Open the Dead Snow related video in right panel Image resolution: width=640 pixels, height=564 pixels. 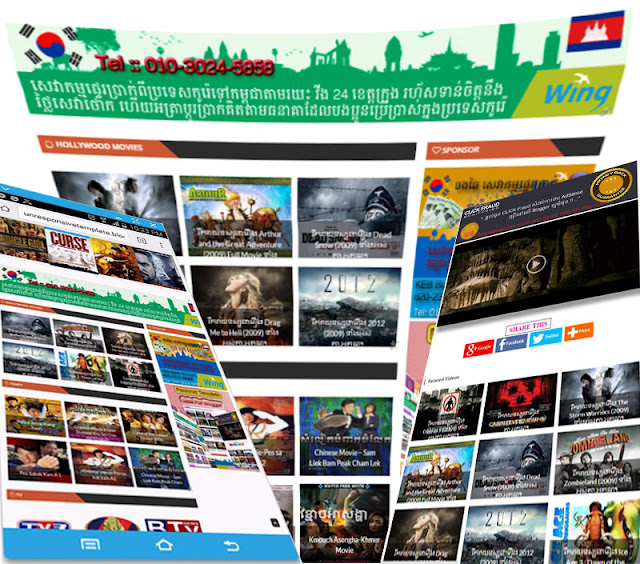[x=510, y=466]
